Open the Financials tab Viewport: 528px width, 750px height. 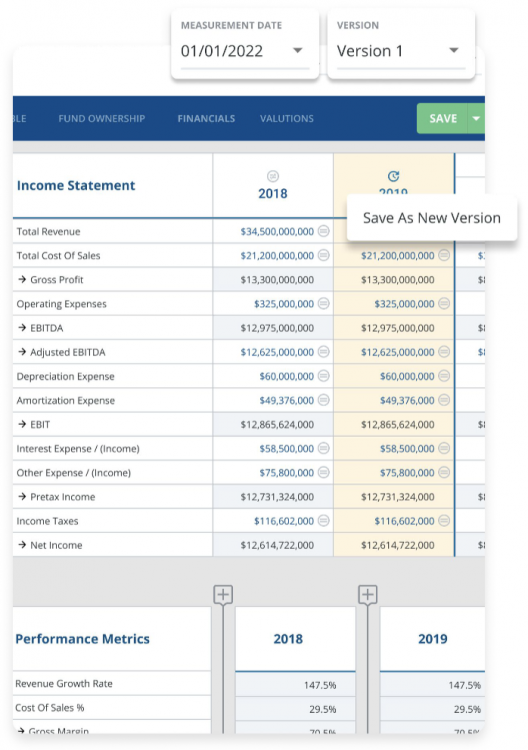tap(206, 119)
